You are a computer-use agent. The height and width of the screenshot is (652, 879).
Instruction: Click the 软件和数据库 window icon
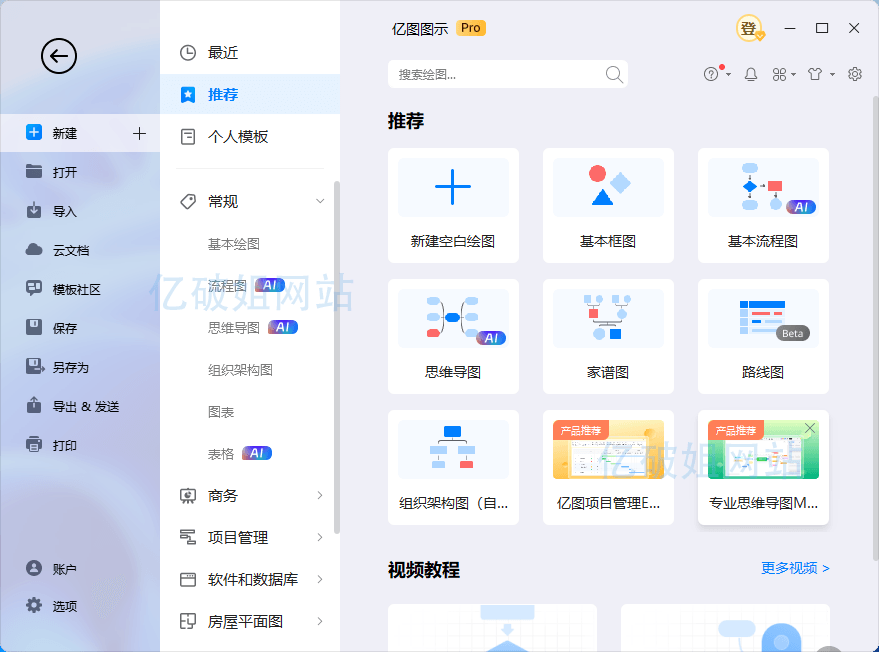coord(188,579)
